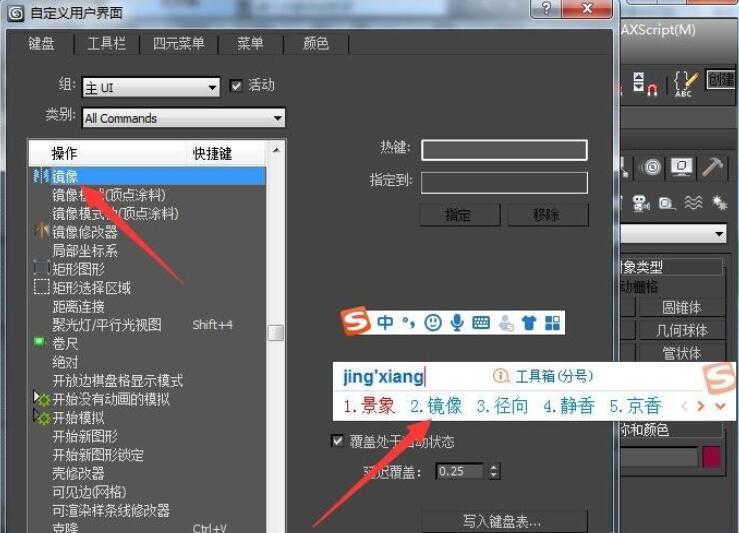
Task: Click the help question mark button
Action: [546, 8]
